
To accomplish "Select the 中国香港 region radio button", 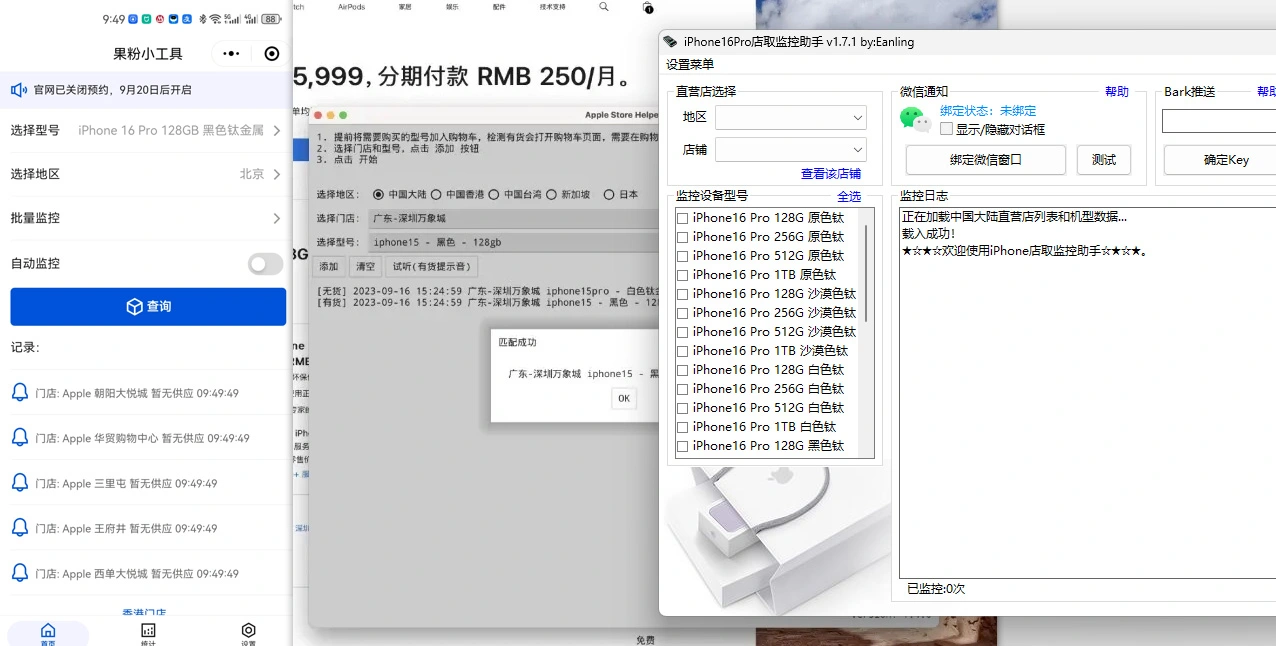I will pyautogui.click(x=437, y=193).
